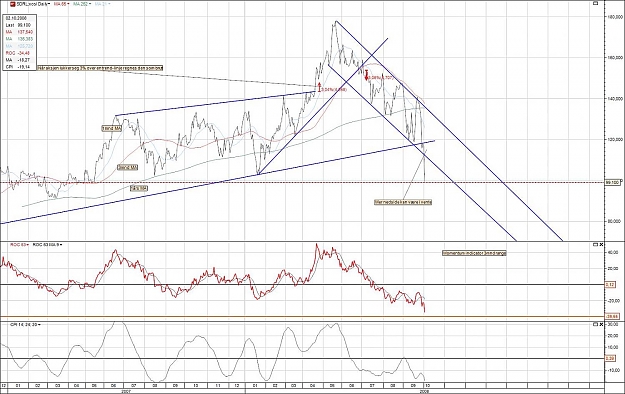Viewport: 625px width, 394px height.
Task: Open the MA 262 indicator dropdown
Action: click(x=81, y=4)
